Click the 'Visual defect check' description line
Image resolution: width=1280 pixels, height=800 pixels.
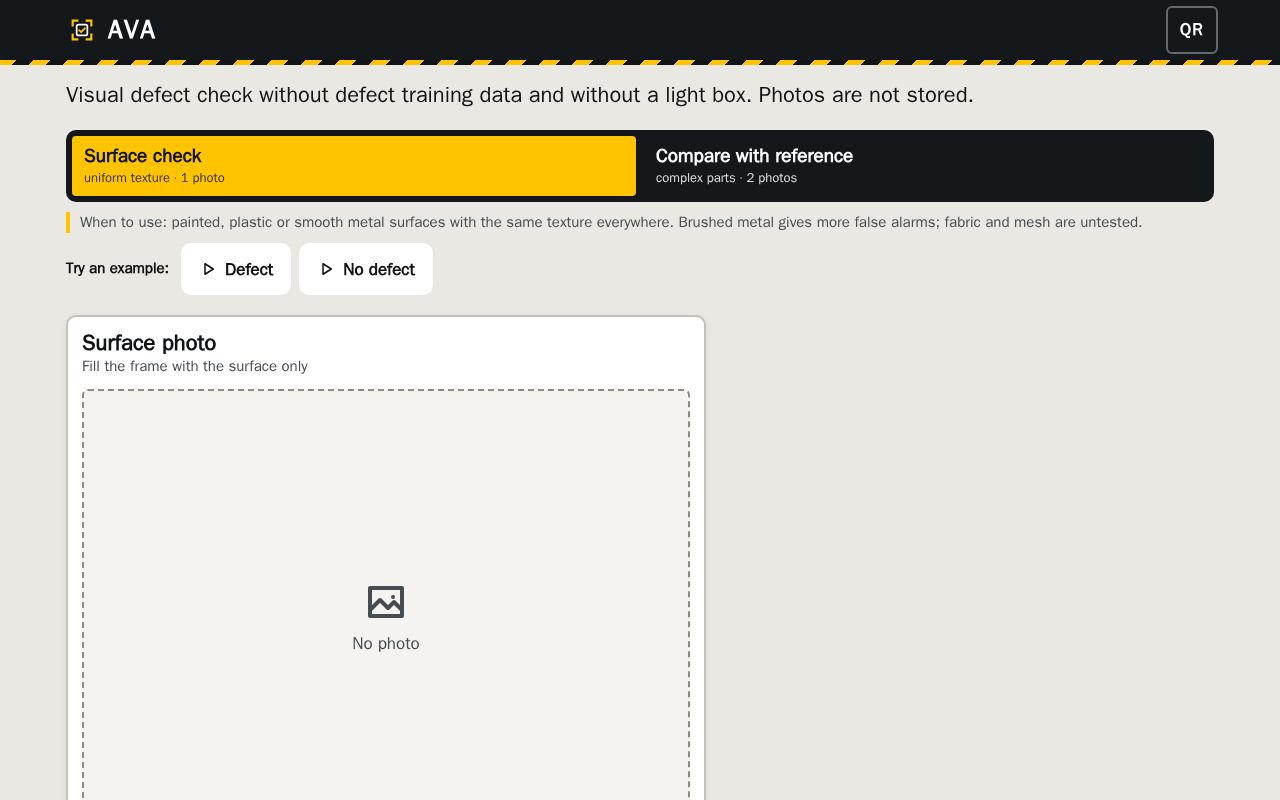coord(520,95)
